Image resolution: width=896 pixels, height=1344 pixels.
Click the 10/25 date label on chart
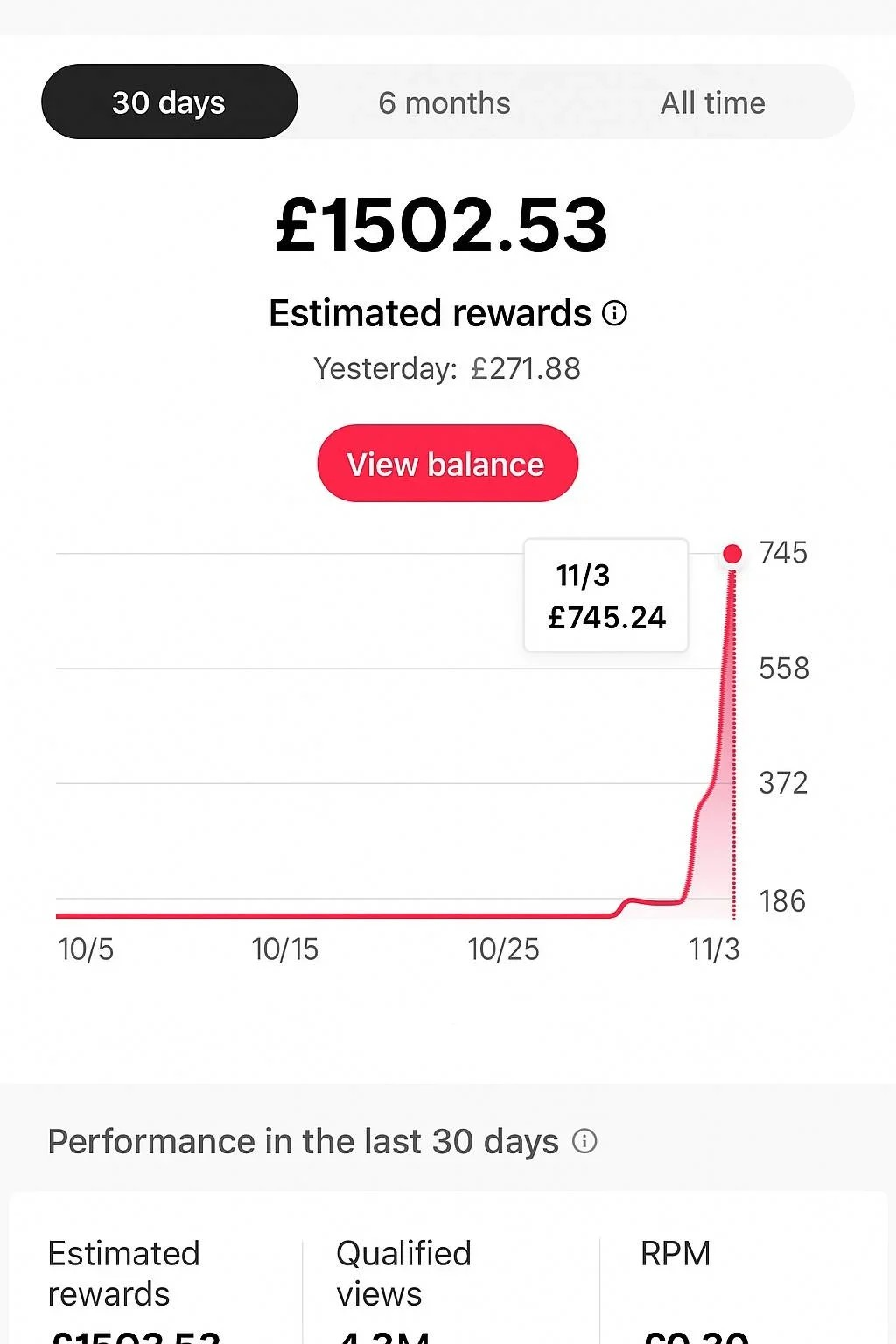(x=503, y=949)
